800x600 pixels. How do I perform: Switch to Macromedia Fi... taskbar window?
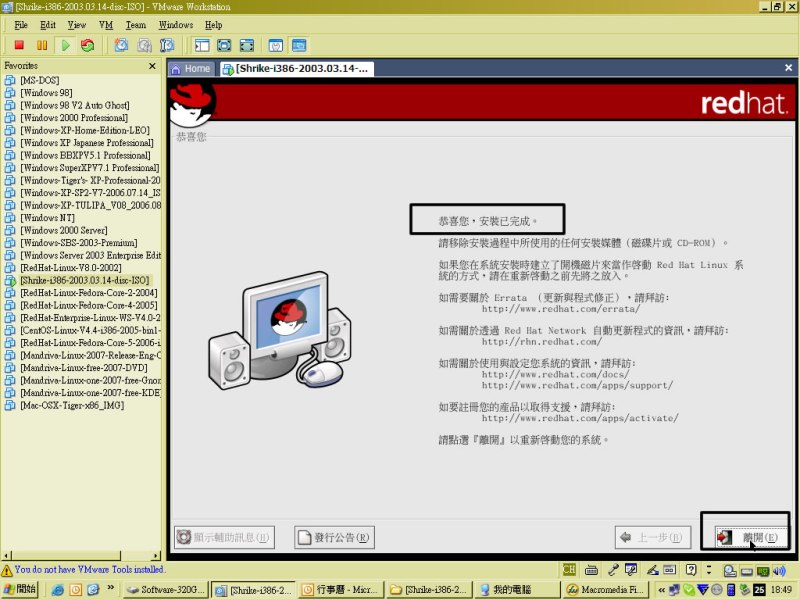pyautogui.click(x=604, y=590)
